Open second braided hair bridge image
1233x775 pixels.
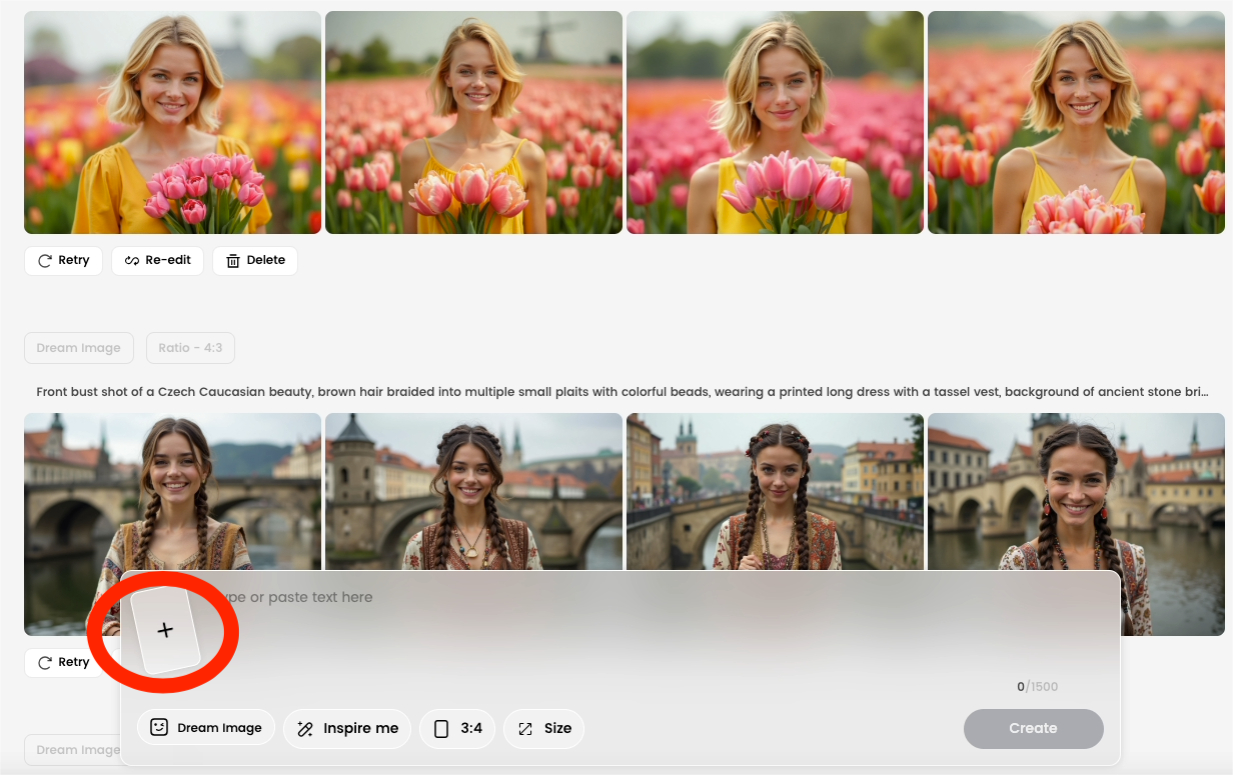473,490
